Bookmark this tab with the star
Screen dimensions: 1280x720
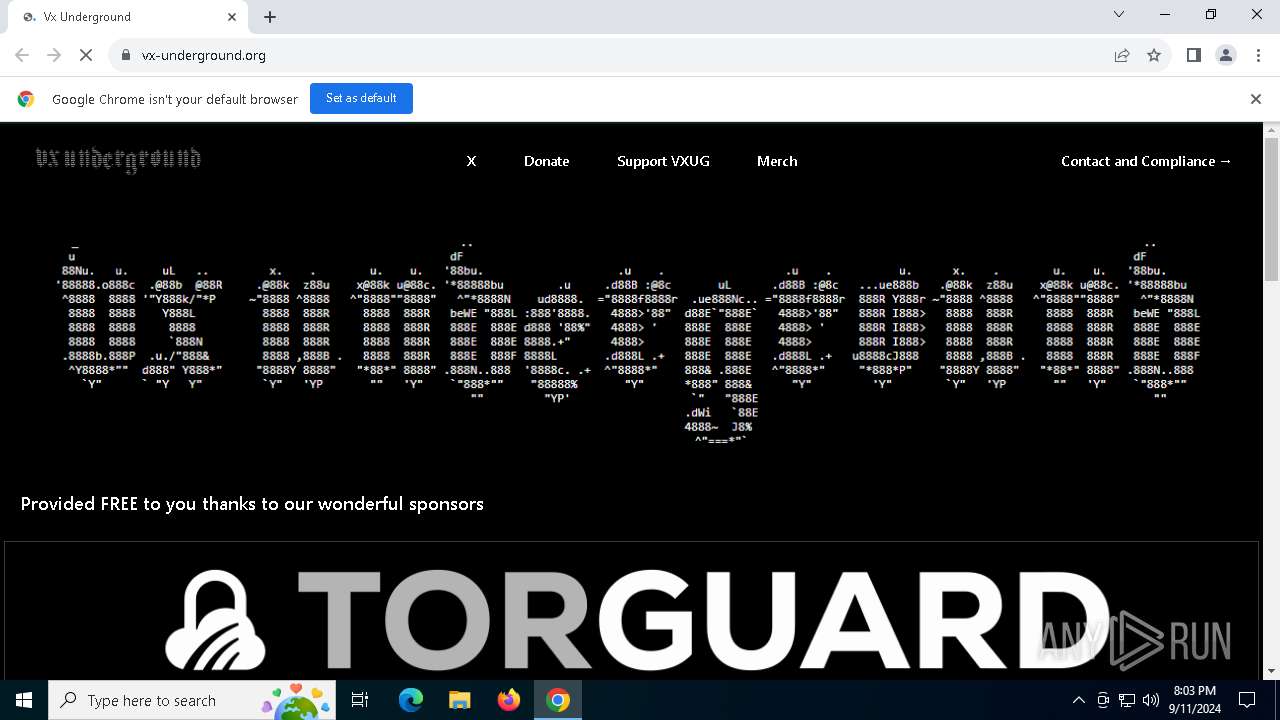1154,55
